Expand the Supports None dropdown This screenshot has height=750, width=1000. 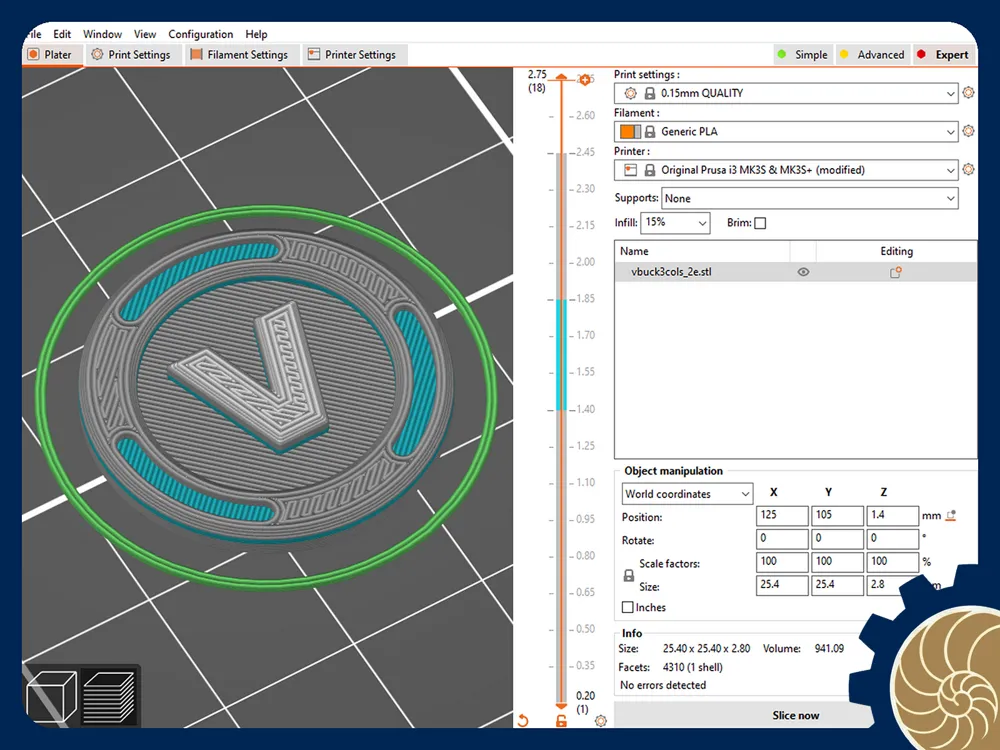[x=809, y=198]
